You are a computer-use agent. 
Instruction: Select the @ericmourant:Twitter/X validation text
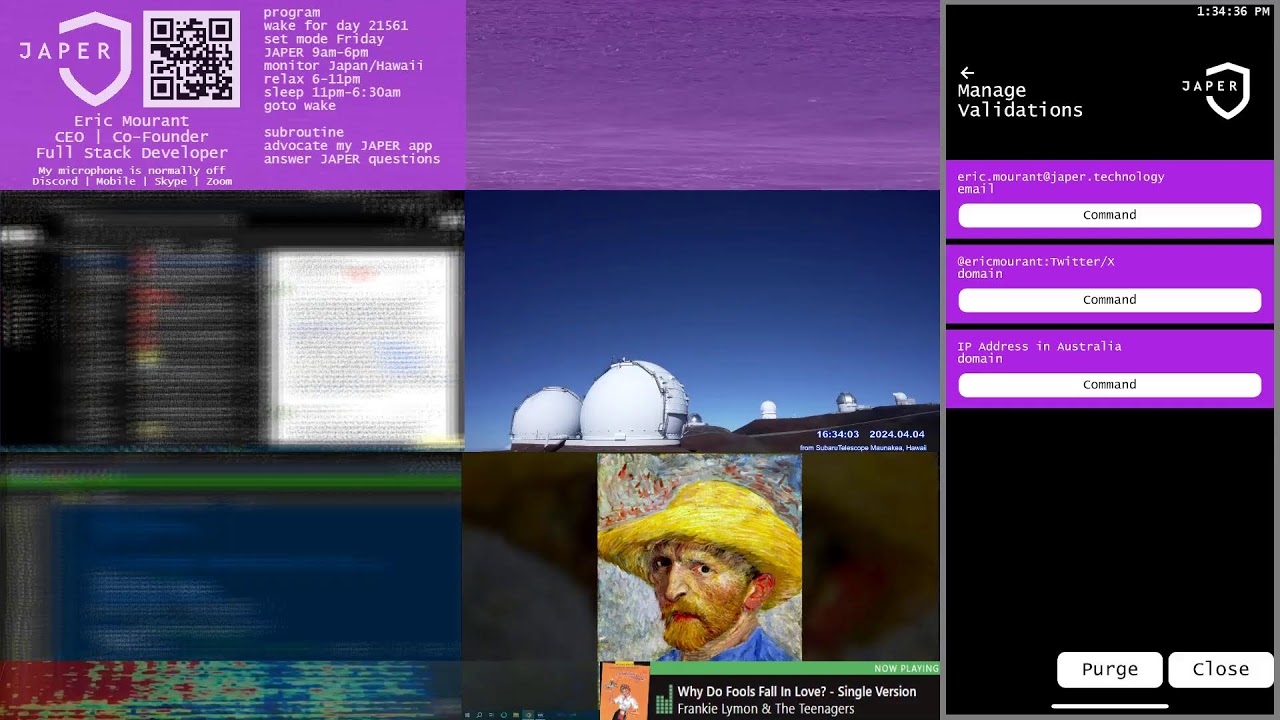point(1035,262)
